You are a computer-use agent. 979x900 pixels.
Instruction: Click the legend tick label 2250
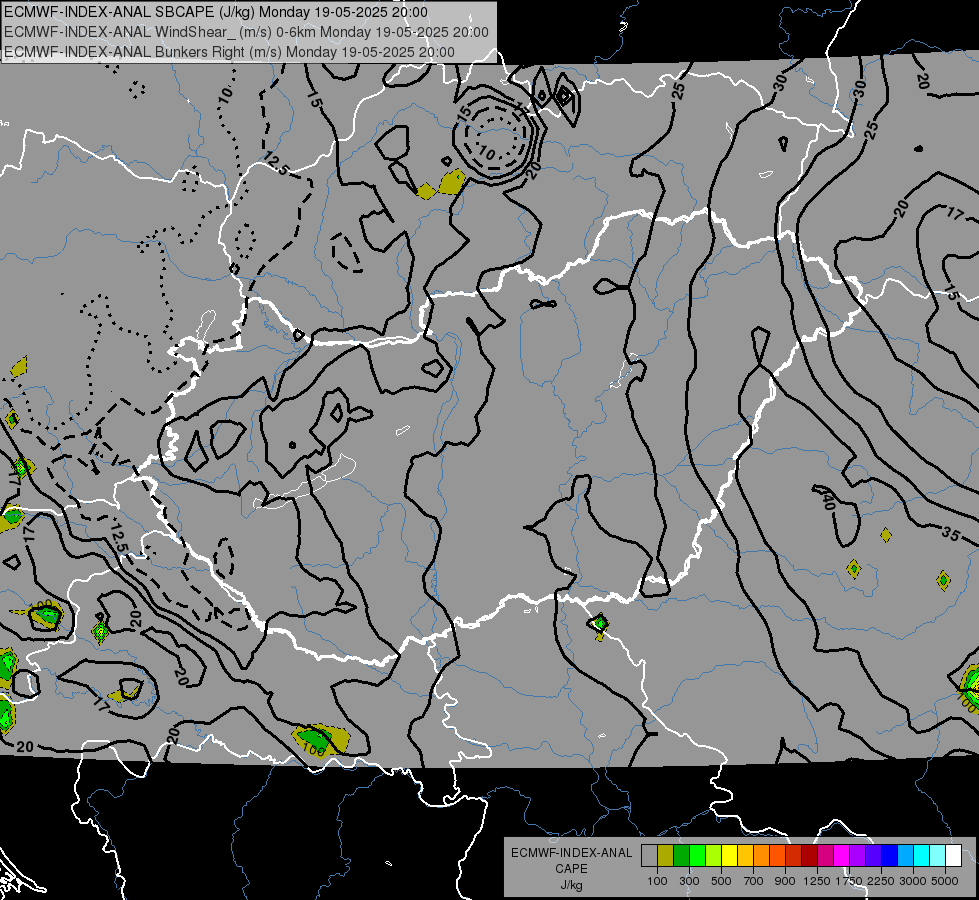coord(881,881)
